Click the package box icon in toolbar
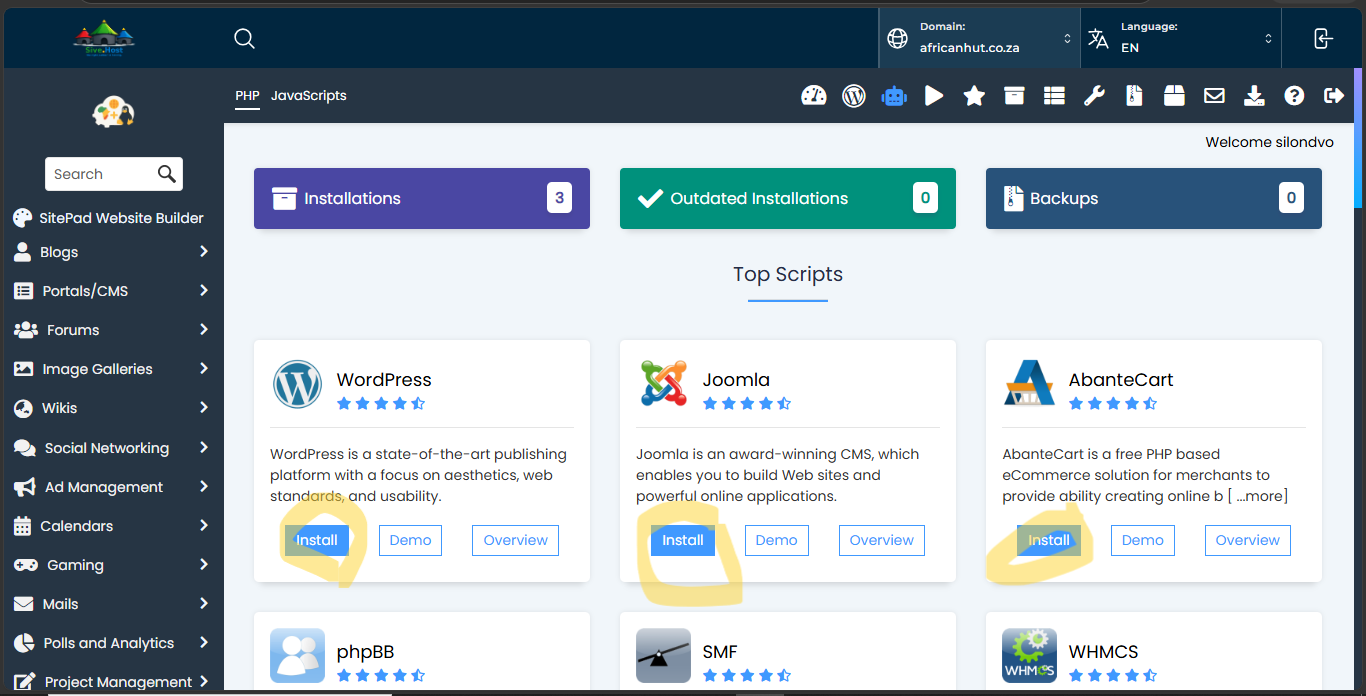Screen dimensions: 1366x696 point(1174,95)
